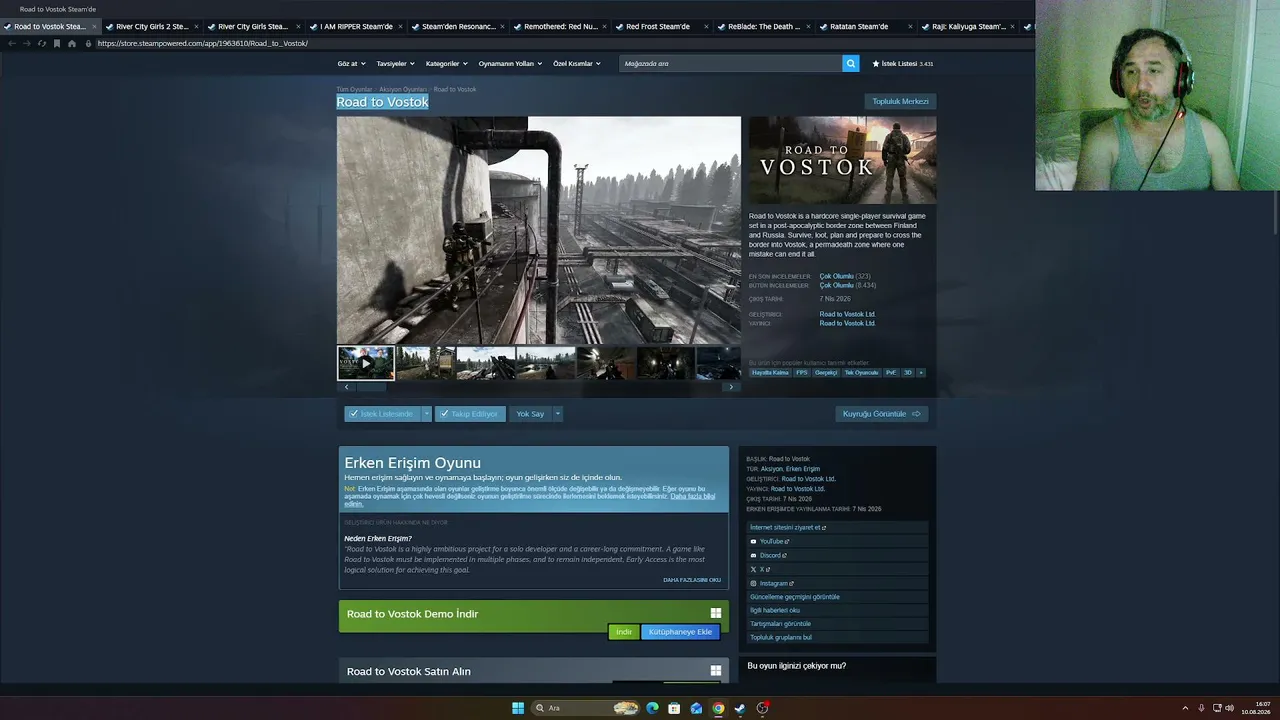Viewport: 1280px width, 720px height.
Task: Open the Windows Start menu
Action: click(518, 708)
